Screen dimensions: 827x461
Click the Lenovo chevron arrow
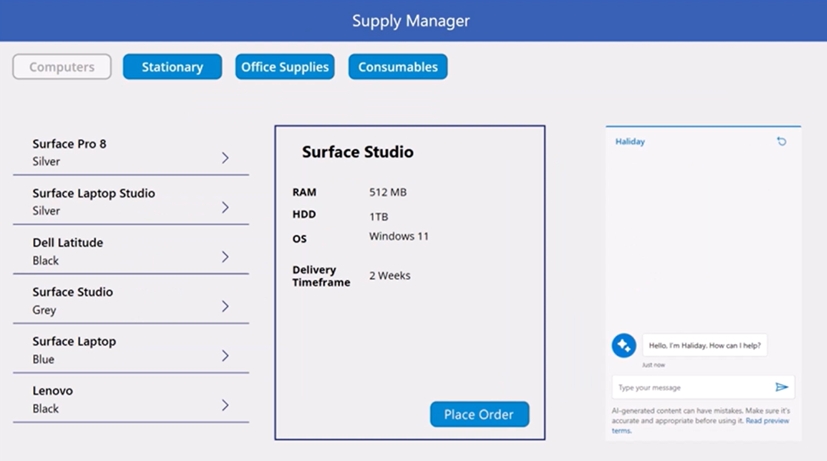click(x=225, y=405)
